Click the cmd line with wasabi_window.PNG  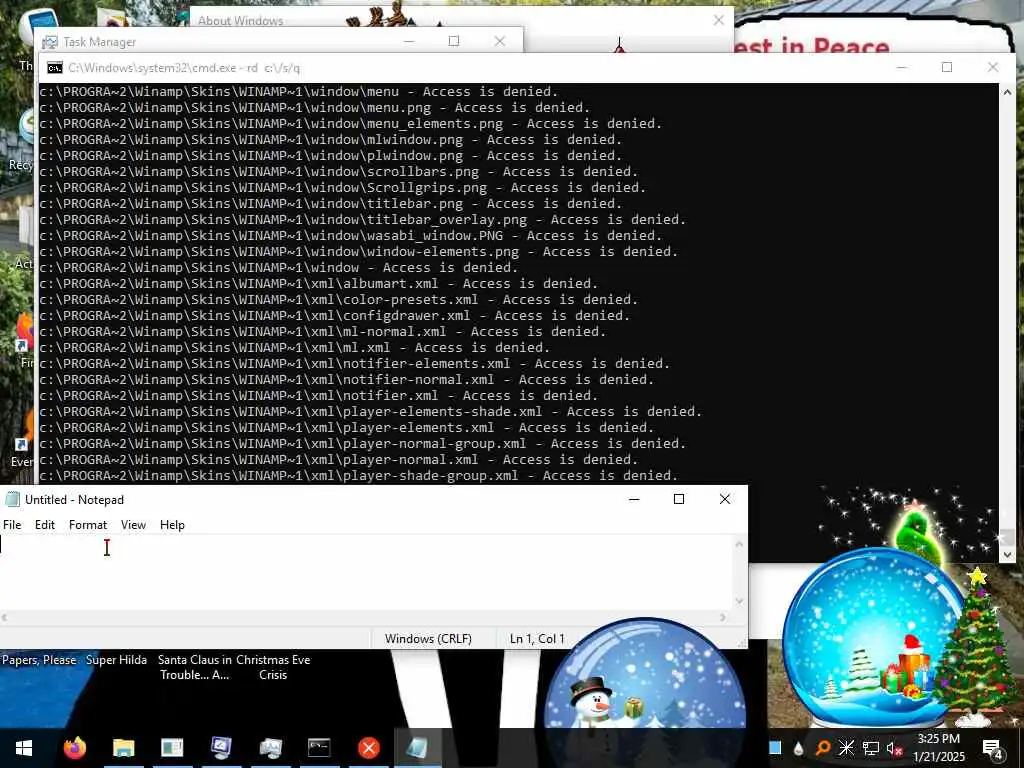[x=350, y=236]
